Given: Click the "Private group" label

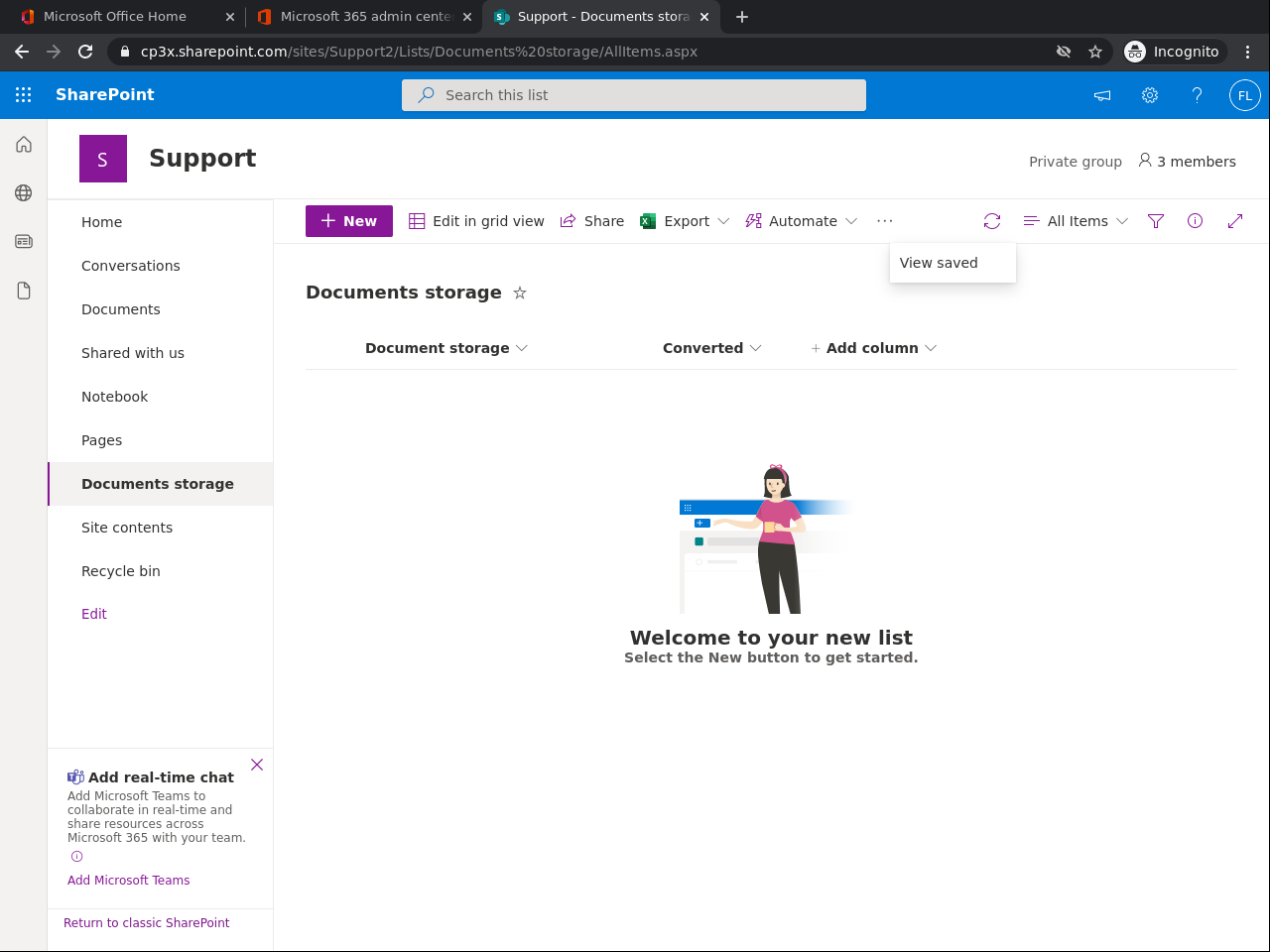Looking at the screenshot, I should coord(1076,162).
